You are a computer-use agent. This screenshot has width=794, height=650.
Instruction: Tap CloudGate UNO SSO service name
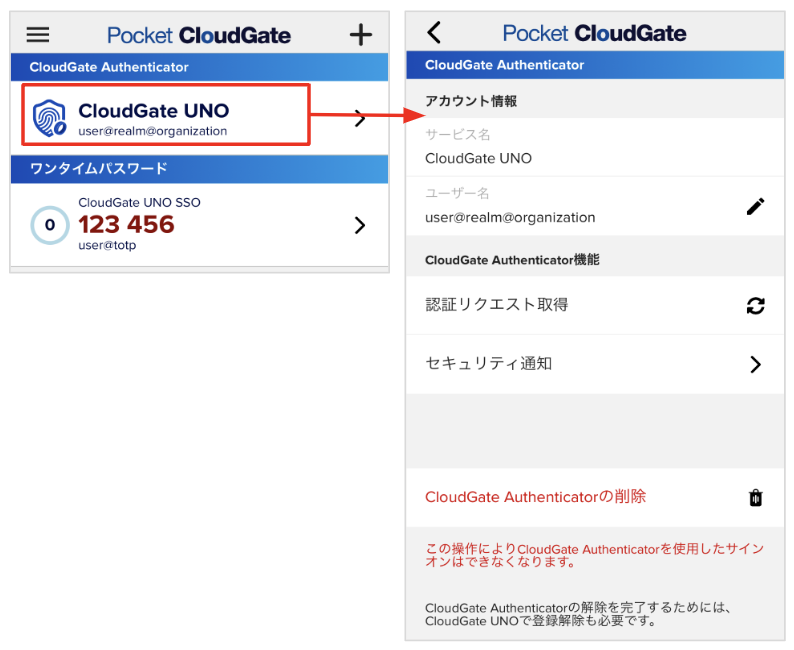pyautogui.click(x=139, y=202)
